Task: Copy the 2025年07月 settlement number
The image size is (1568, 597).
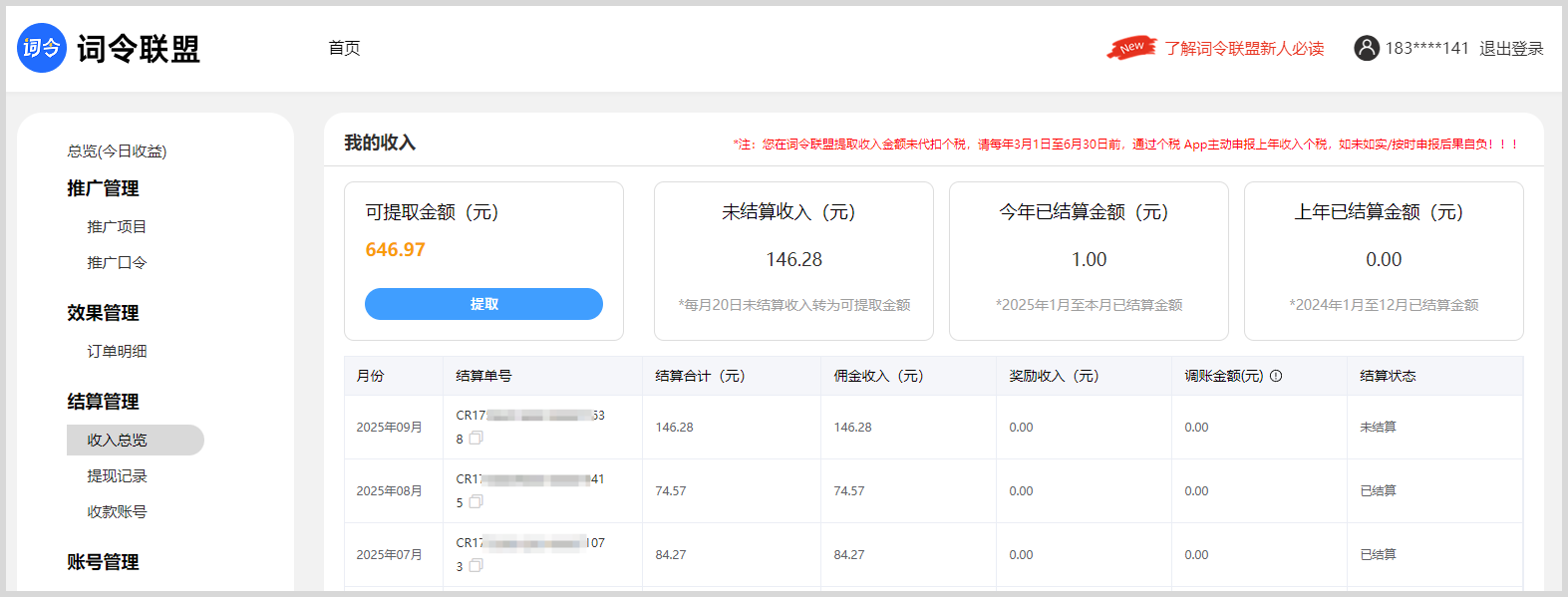Action: pyautogui.click(x=476, y=566)
